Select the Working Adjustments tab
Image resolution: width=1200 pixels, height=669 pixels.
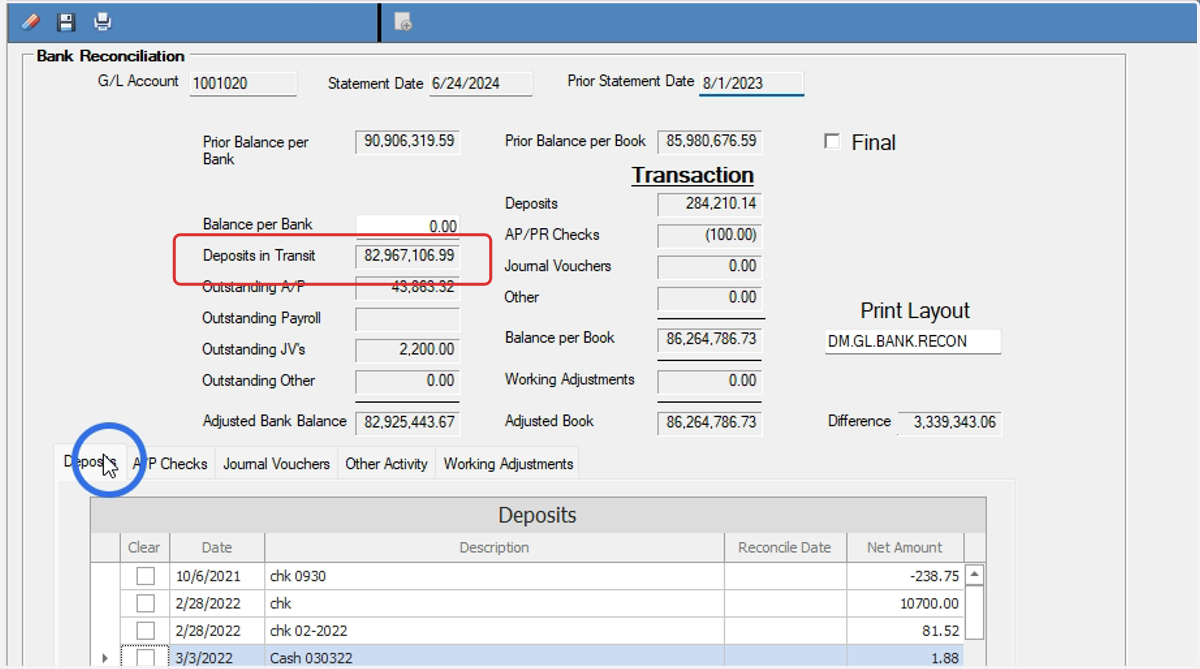coord(508,464)
